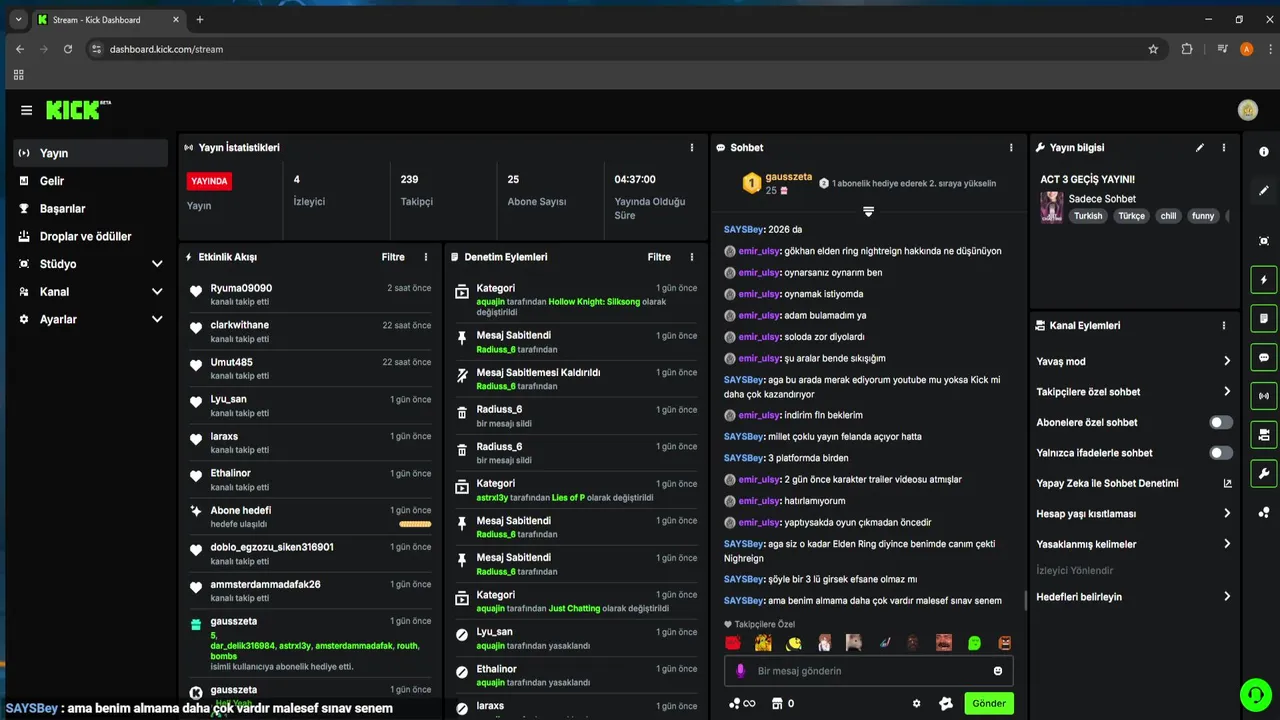Click the browser address bar URL

click(x=166, y=49)
